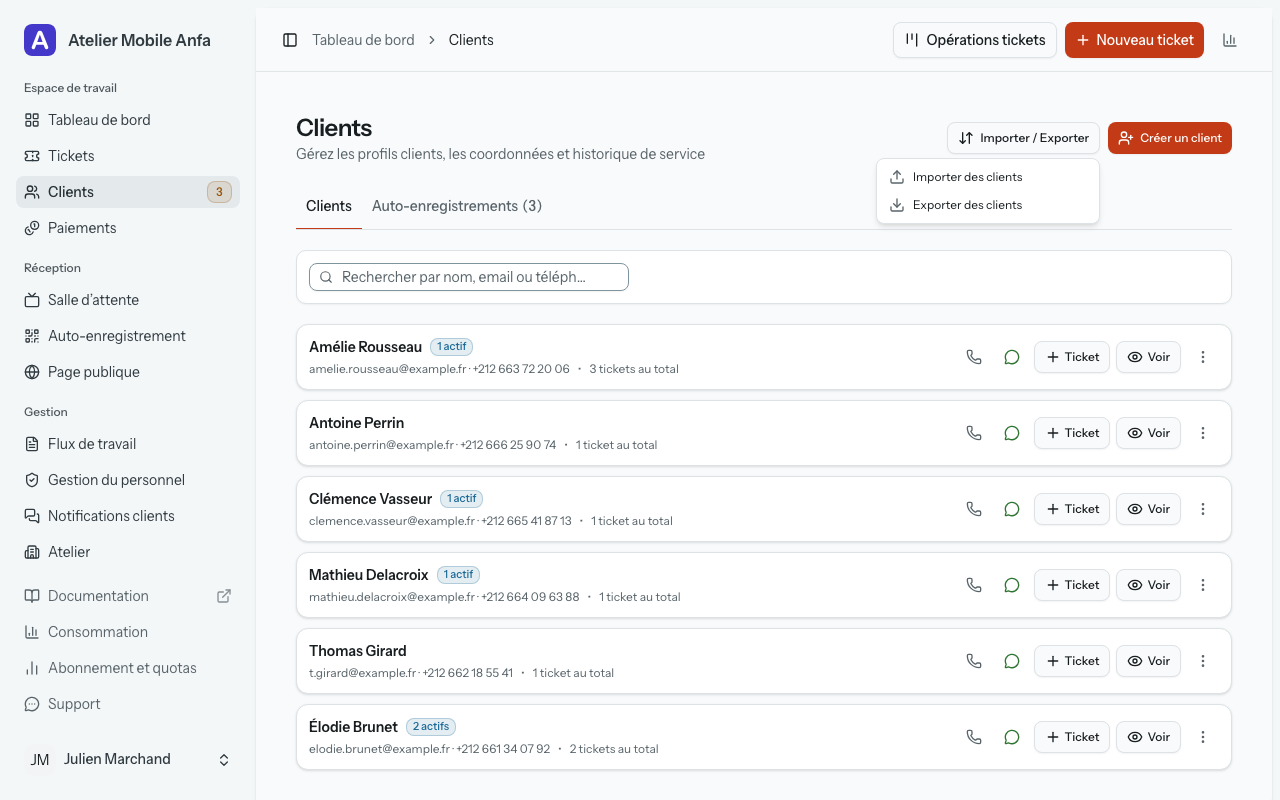Open more options for Thomas Girard
The image size is (1280, 800).
[1203, 661]
